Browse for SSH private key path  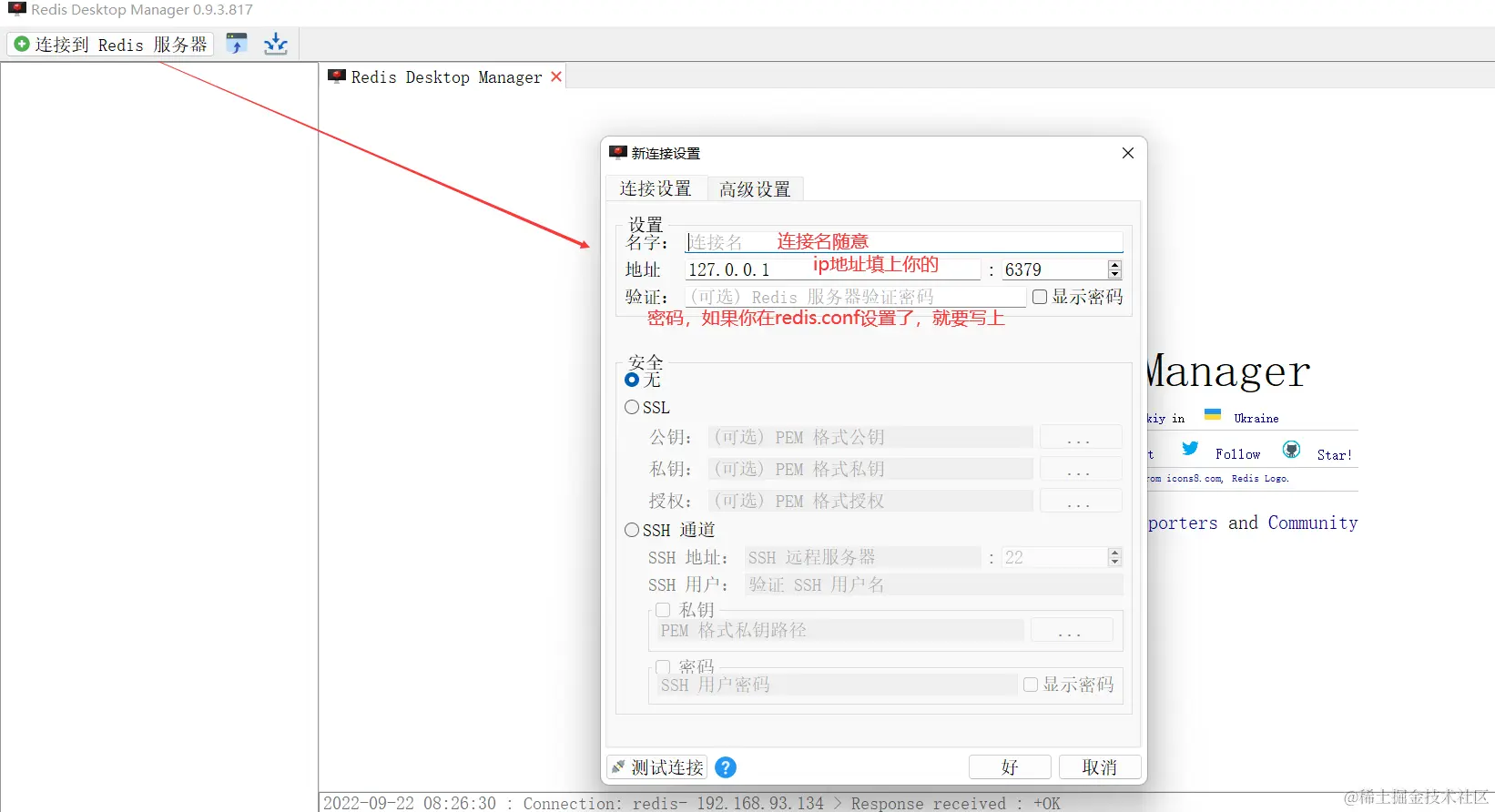[x=1072, y=630]
